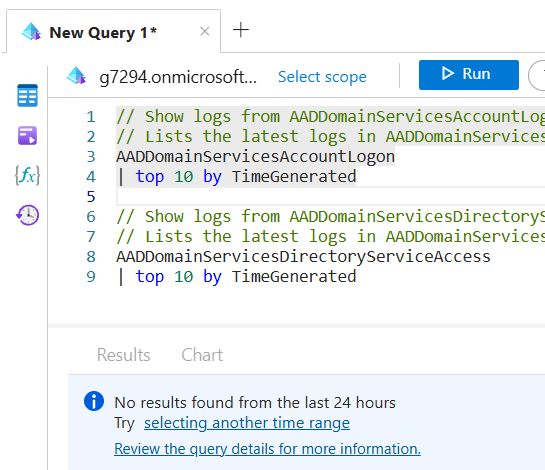
Task: Switch to the Results tab
Action: pyautogui.click(x=123, y=355)
